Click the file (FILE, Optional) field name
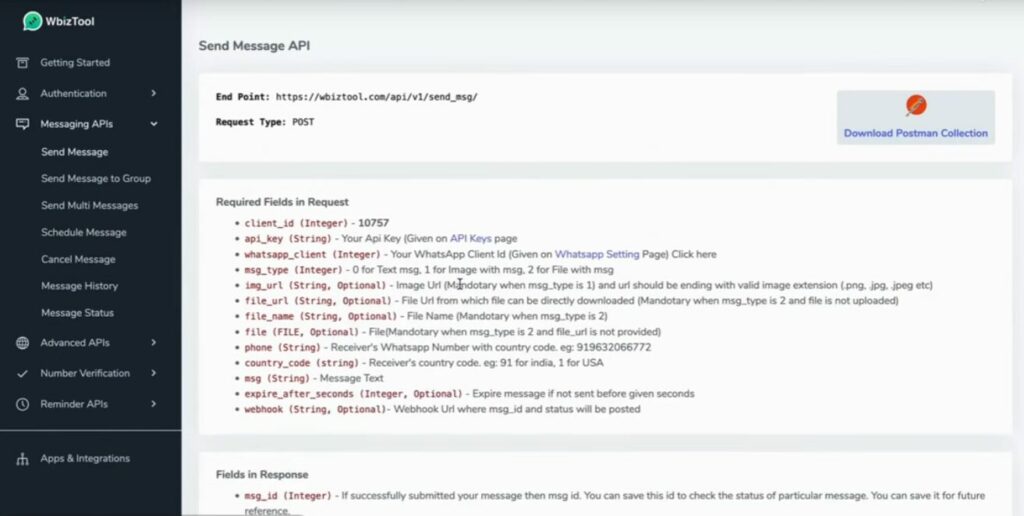Screen dimensions: 1024x516 pos(302,332)
